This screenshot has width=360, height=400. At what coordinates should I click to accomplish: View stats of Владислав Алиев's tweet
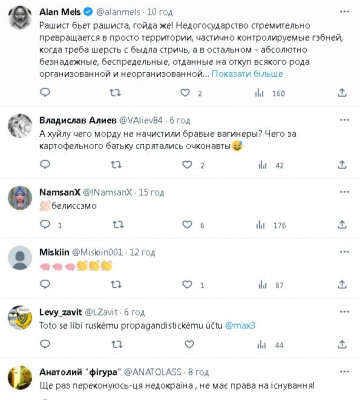tap(263, 165)
